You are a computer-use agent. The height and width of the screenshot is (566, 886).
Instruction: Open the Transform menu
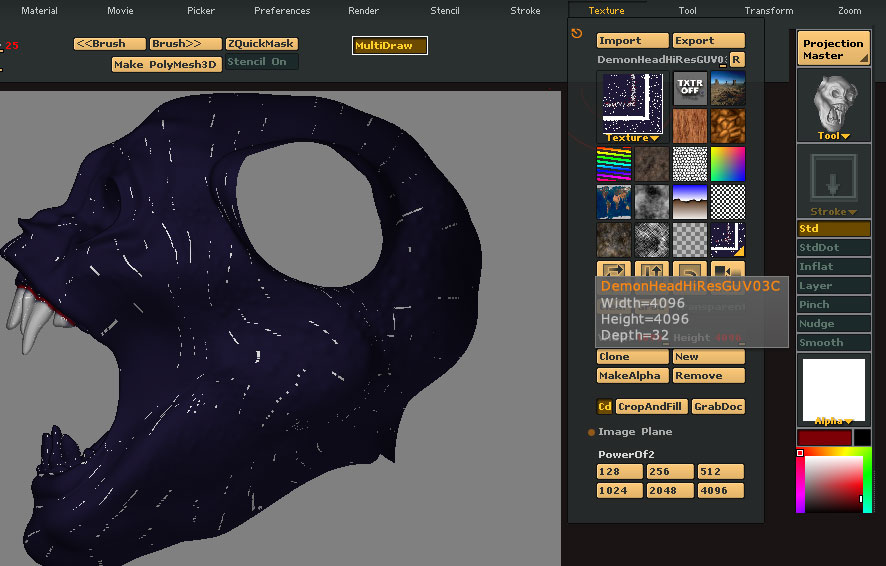769,11
